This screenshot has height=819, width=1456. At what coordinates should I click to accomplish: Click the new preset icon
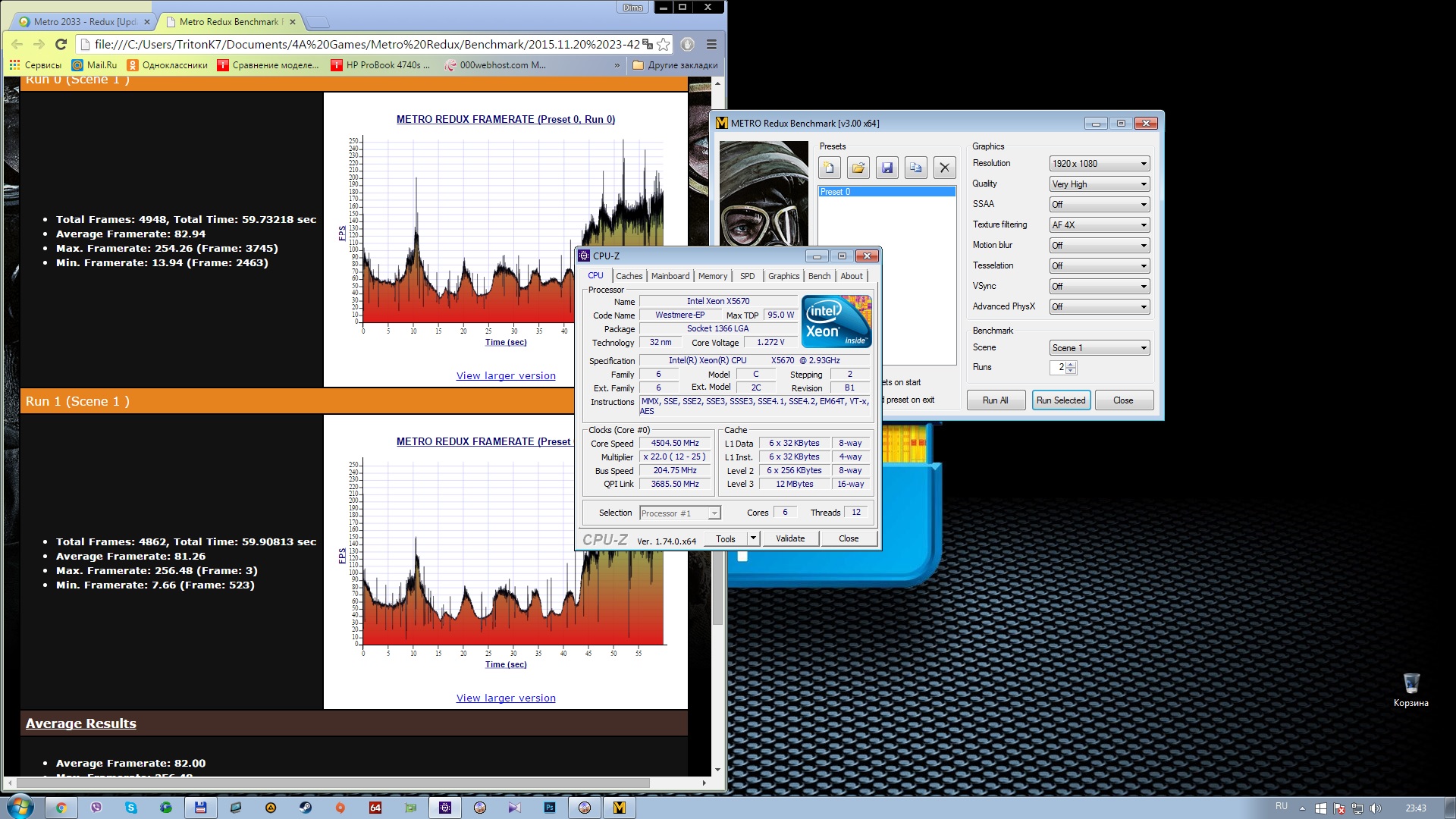point(829,168)
